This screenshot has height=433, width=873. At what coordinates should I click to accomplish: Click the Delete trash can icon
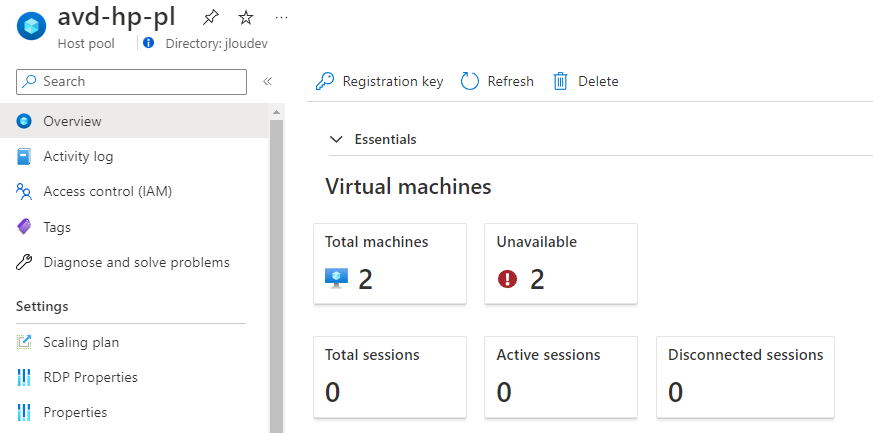pos(560,81)
